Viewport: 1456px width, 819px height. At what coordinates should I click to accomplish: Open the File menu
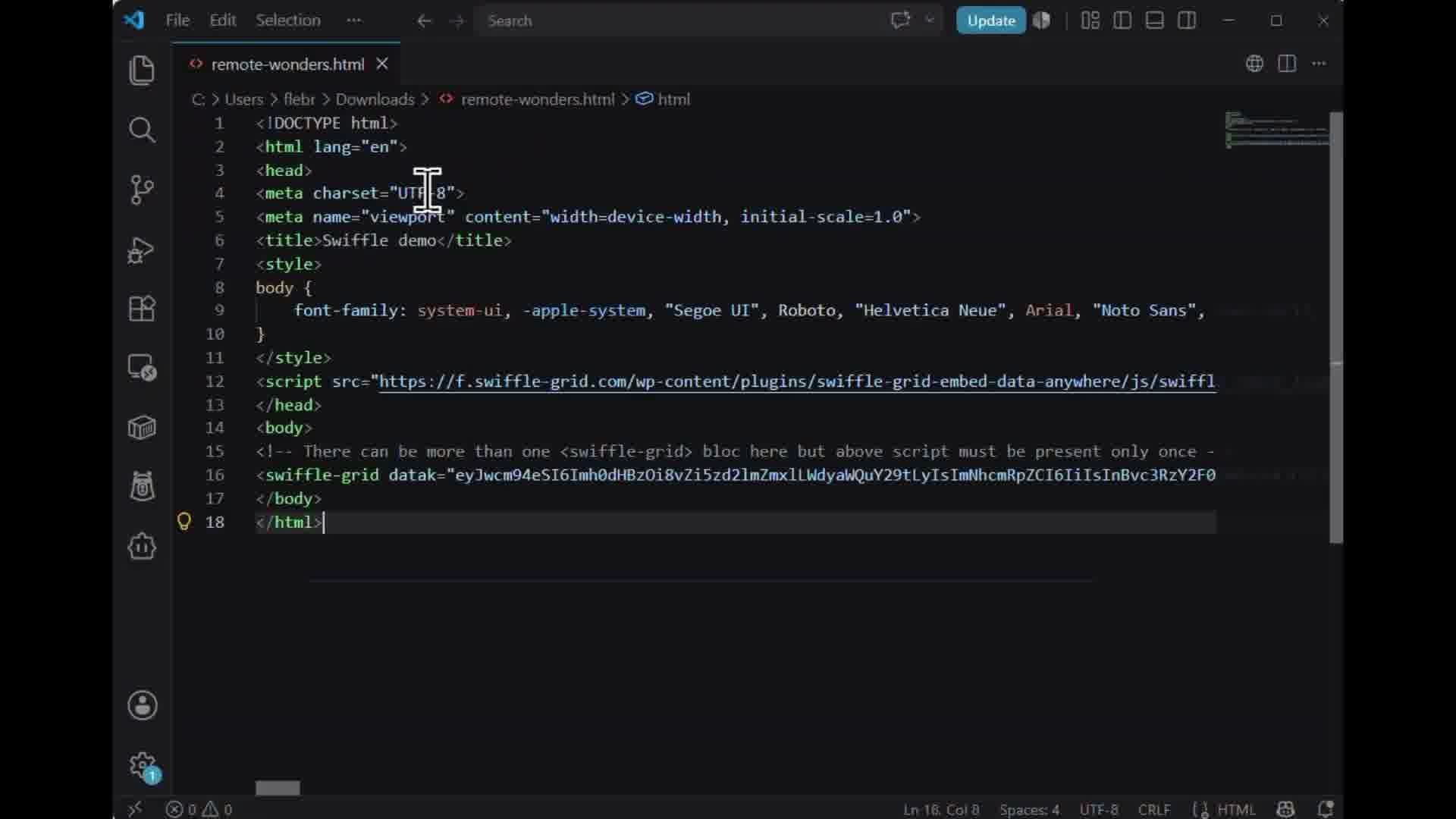click(177, 20)
